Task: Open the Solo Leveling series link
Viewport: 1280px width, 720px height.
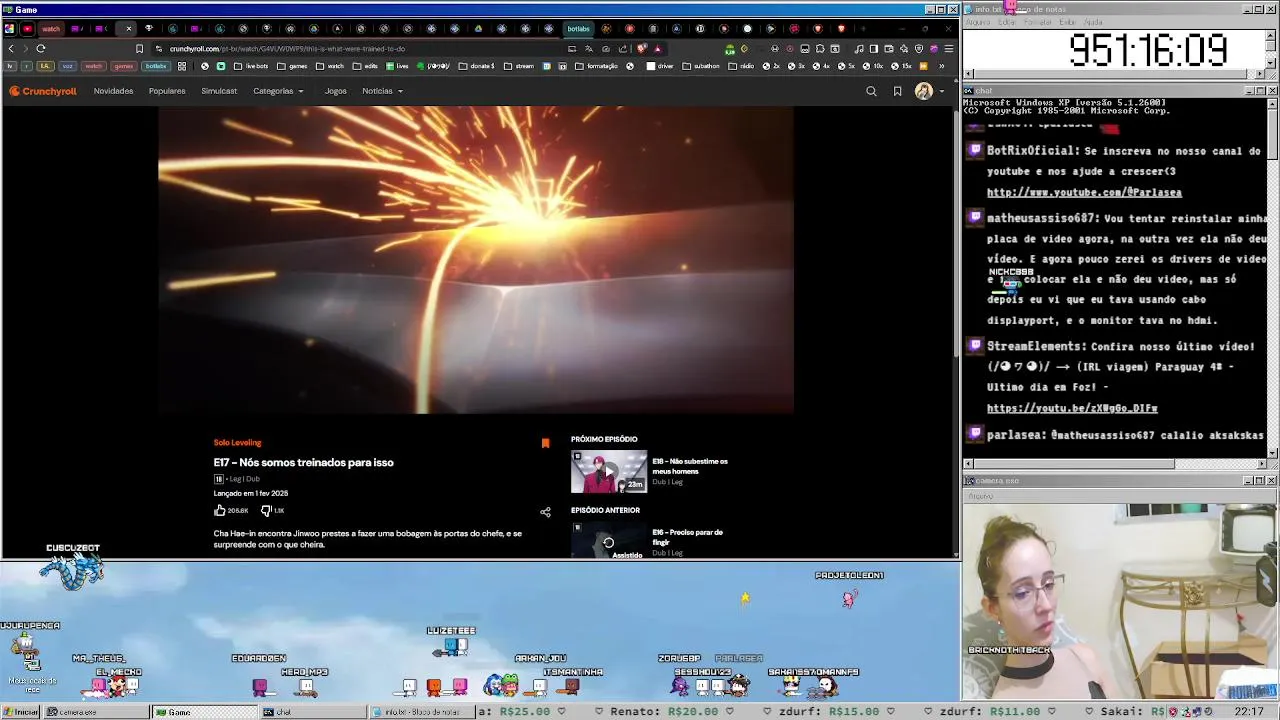Action: click(237, 442)
